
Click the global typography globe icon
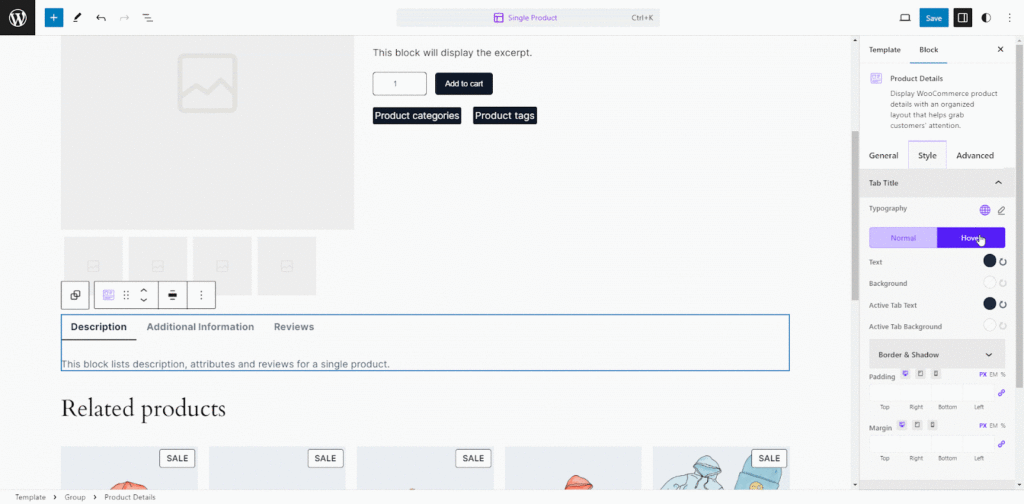pyautogui.click(x=985, y=210)
